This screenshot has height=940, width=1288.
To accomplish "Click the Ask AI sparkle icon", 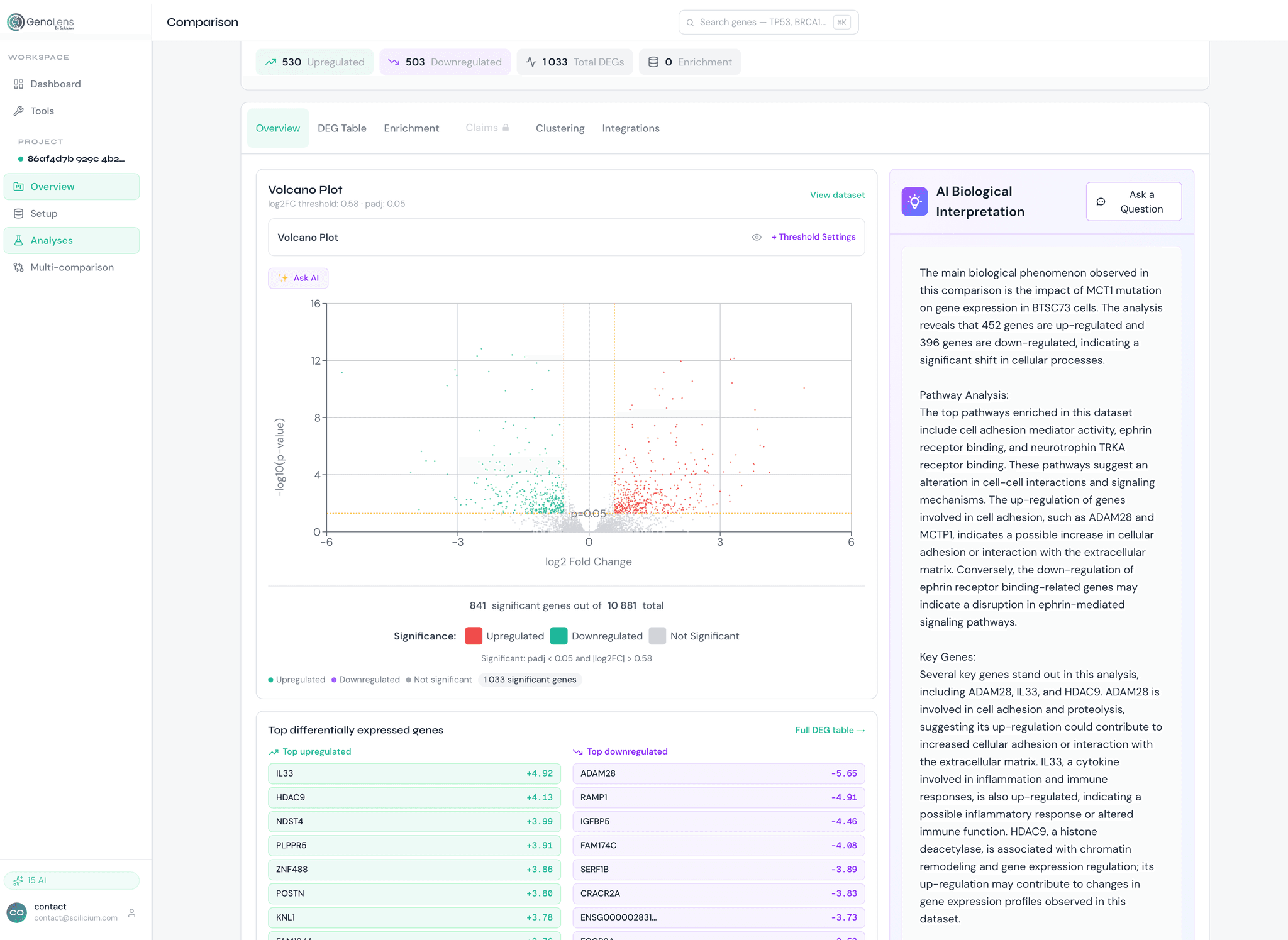I will tap(284, 278).
